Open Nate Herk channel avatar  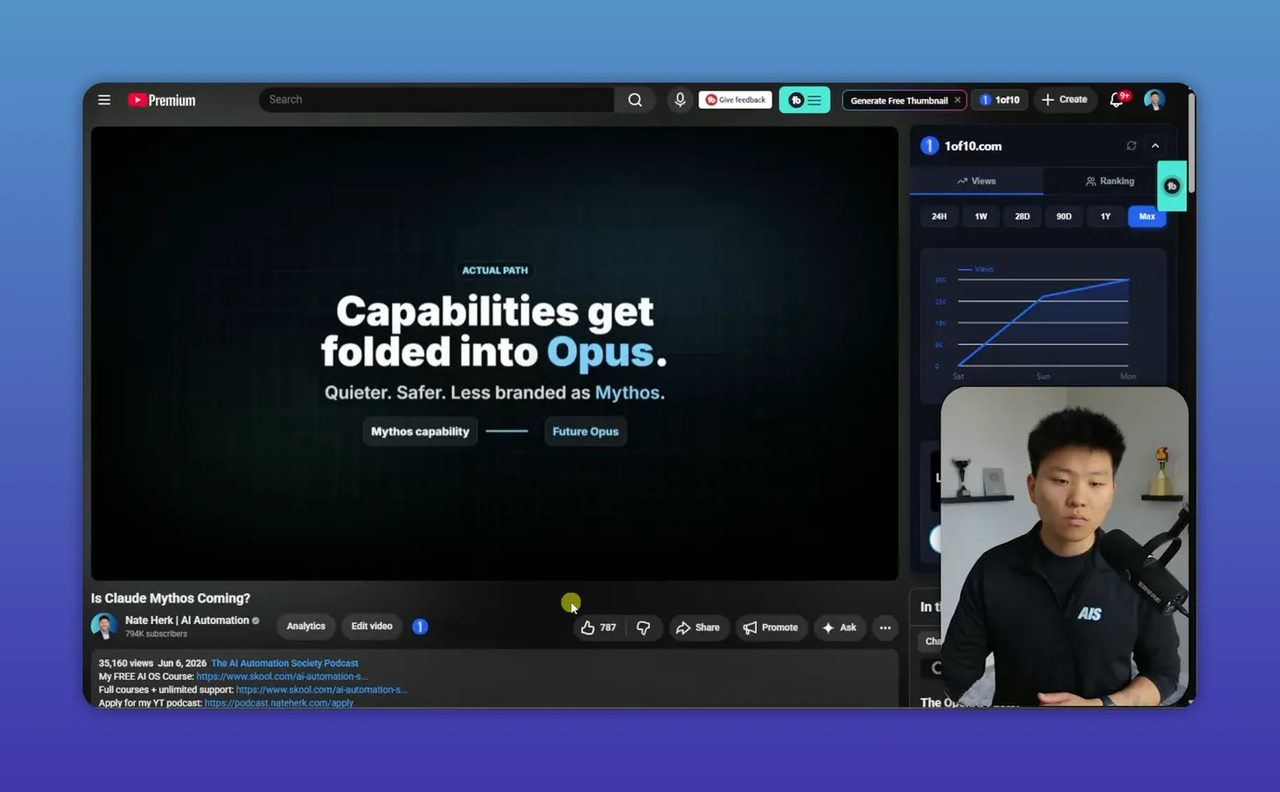click(104, 627)
